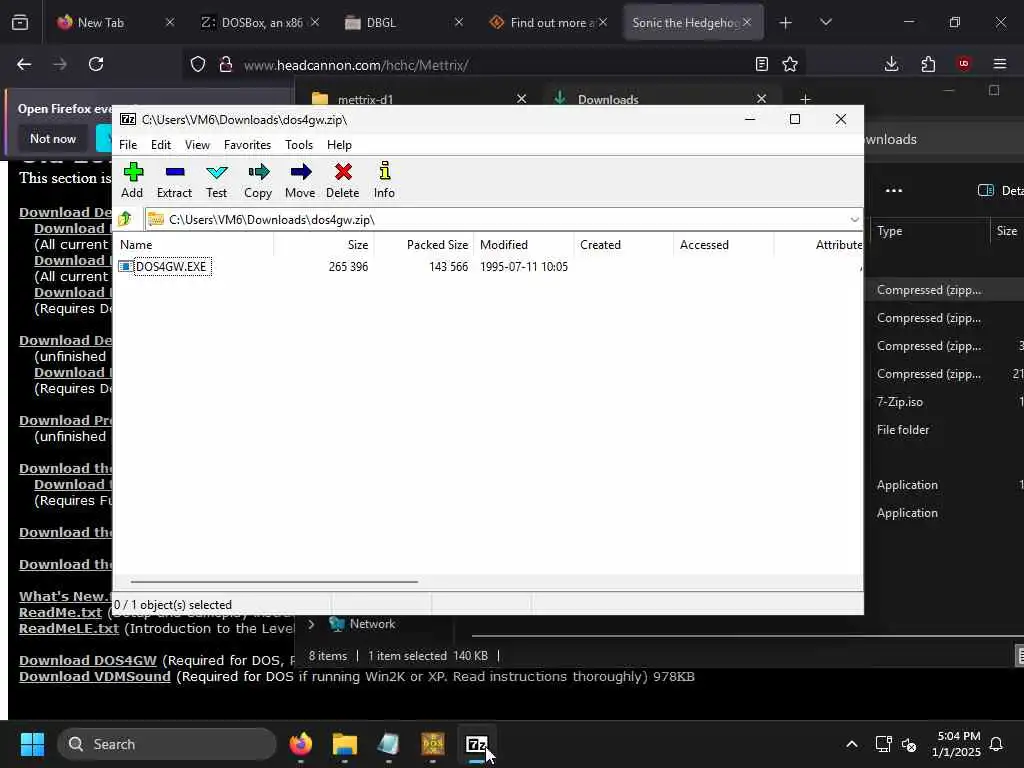Open Firefox recent browsing view icon

(x=20, y=22)
